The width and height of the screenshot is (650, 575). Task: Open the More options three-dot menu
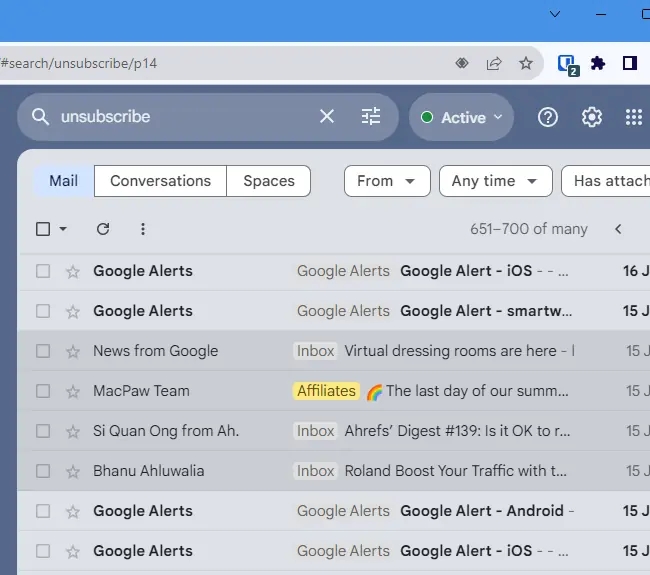(x=143, y=229)
